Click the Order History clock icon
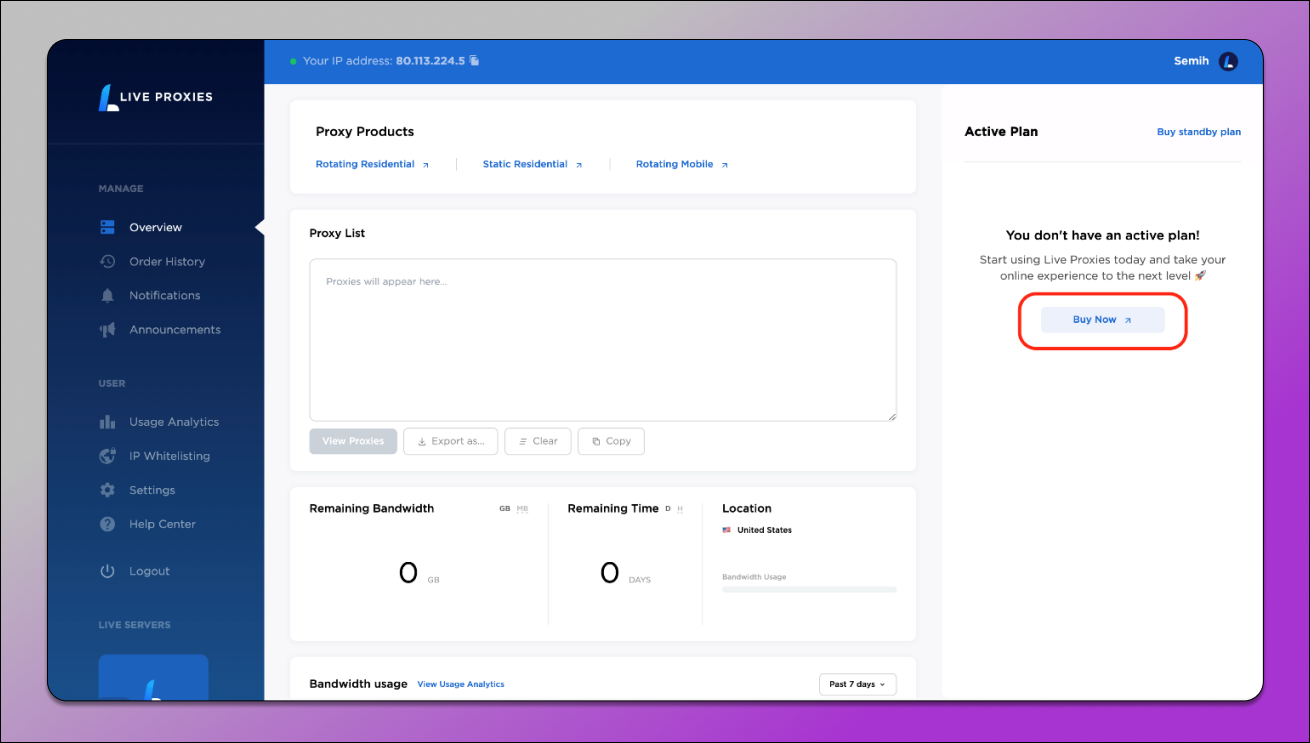Screen dimensions: 1310x743 108,261
